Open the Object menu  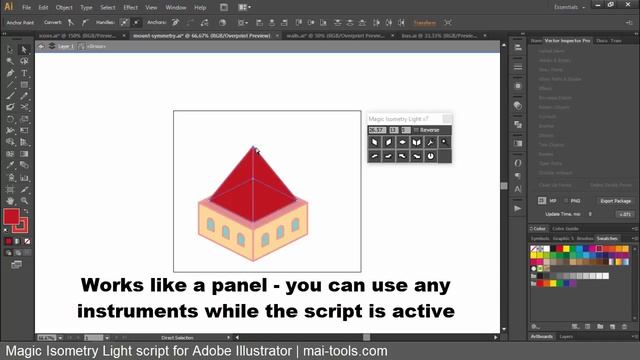(x=64, y=7)
